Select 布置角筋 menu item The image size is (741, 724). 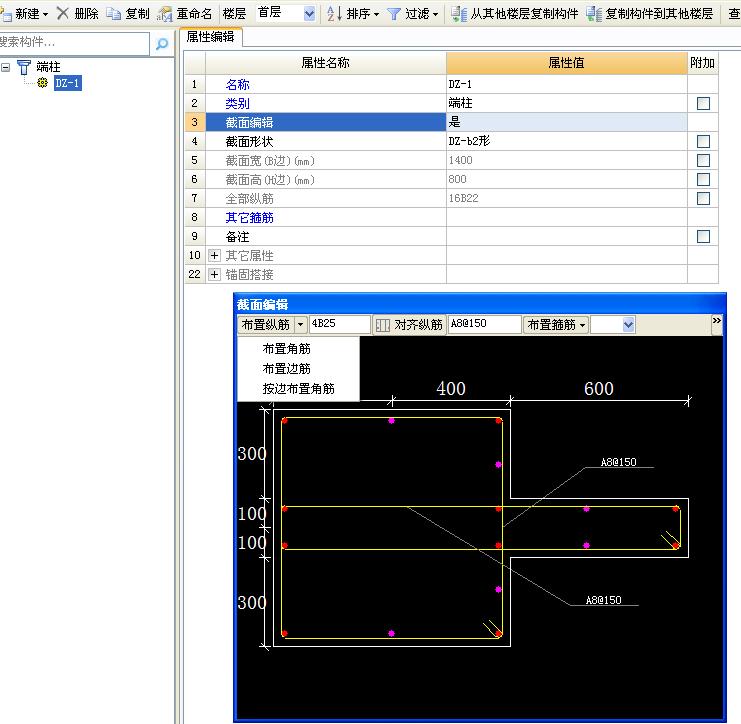pos(286,349)
